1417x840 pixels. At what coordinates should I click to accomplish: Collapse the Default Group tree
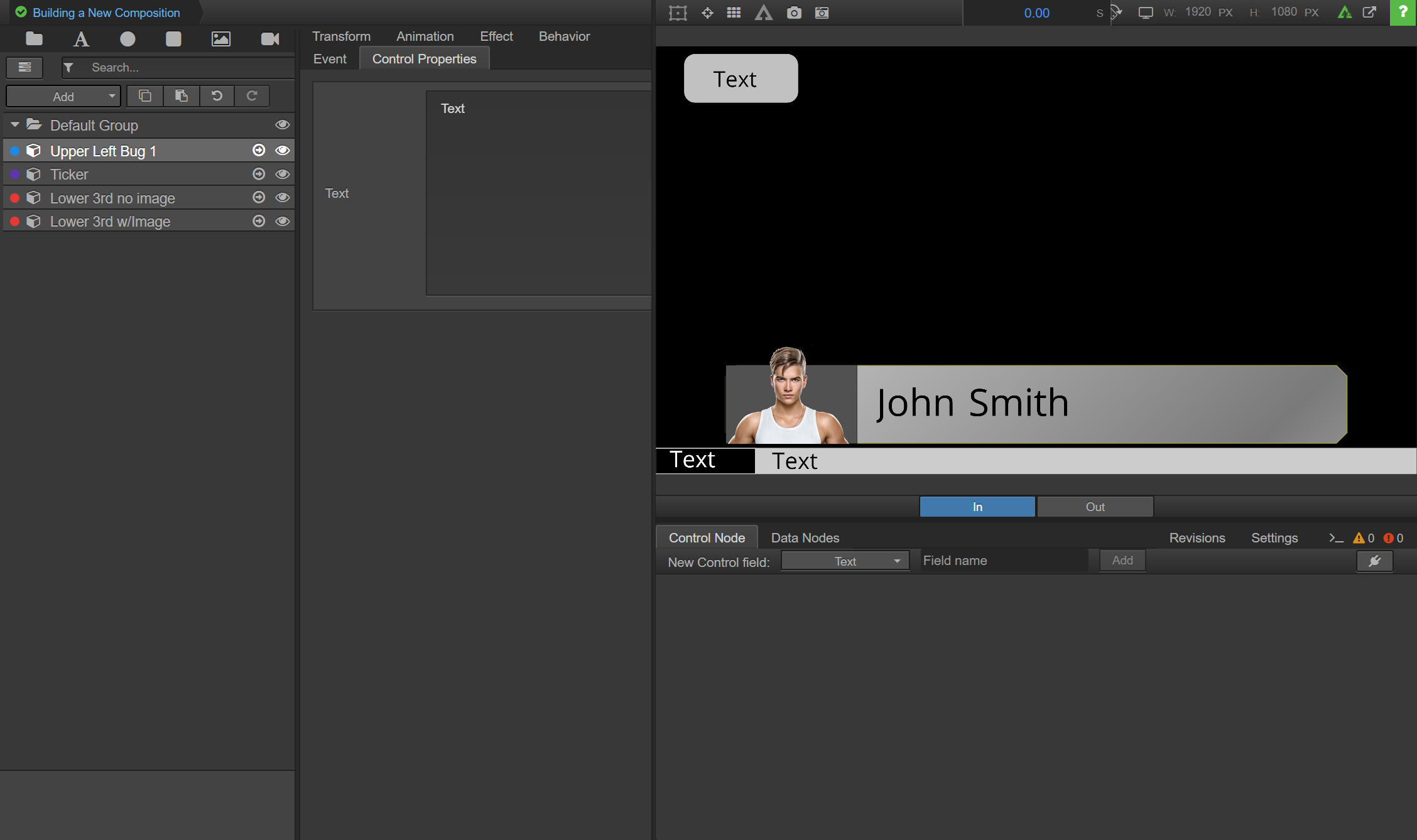point(15,125)
